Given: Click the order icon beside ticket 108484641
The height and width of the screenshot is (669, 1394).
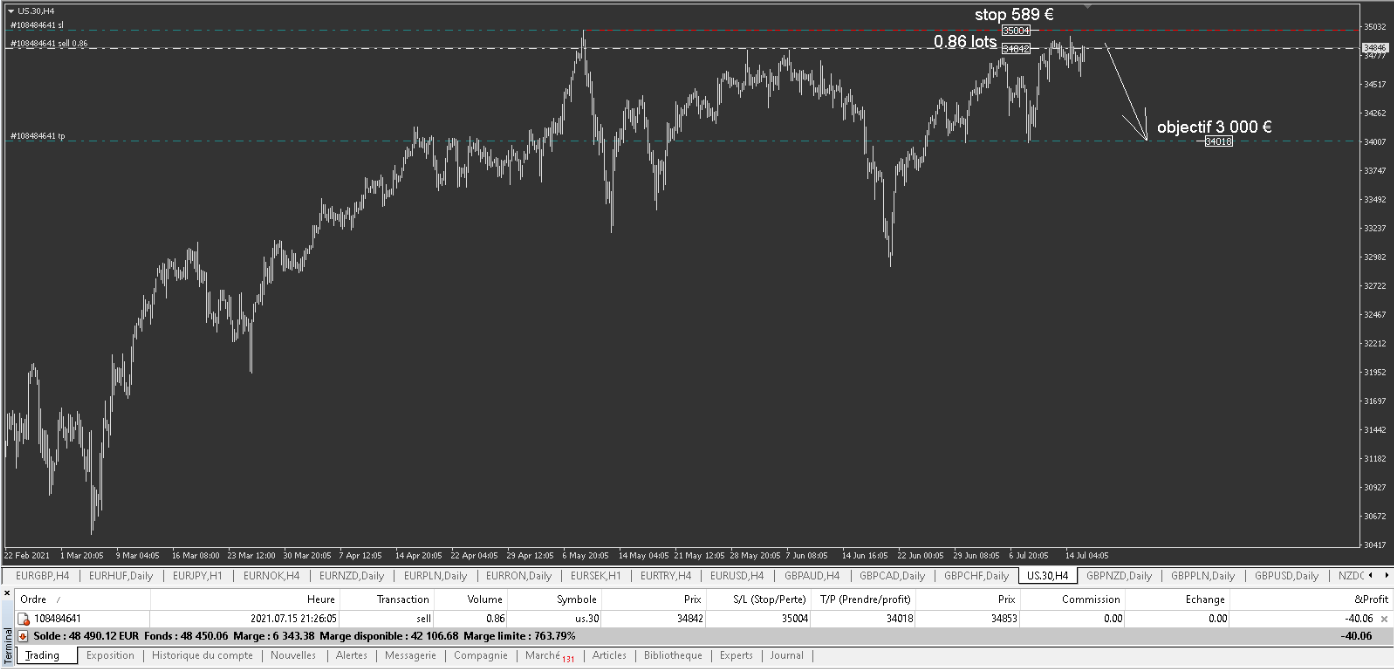Looking at the screenshot, I should (24, 619).
